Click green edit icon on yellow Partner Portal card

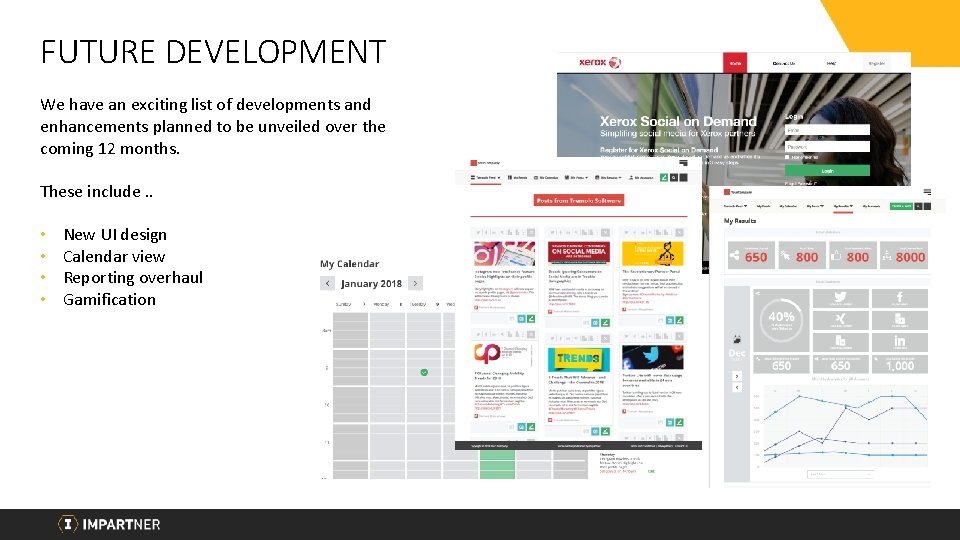pyautogui.click(x=680, y=320)
